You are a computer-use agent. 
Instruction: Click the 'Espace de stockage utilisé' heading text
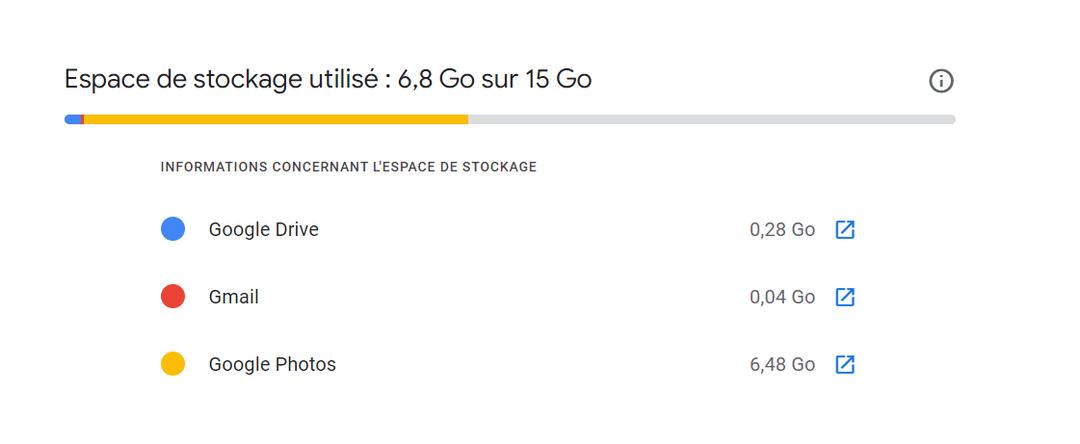coord(221,79)
